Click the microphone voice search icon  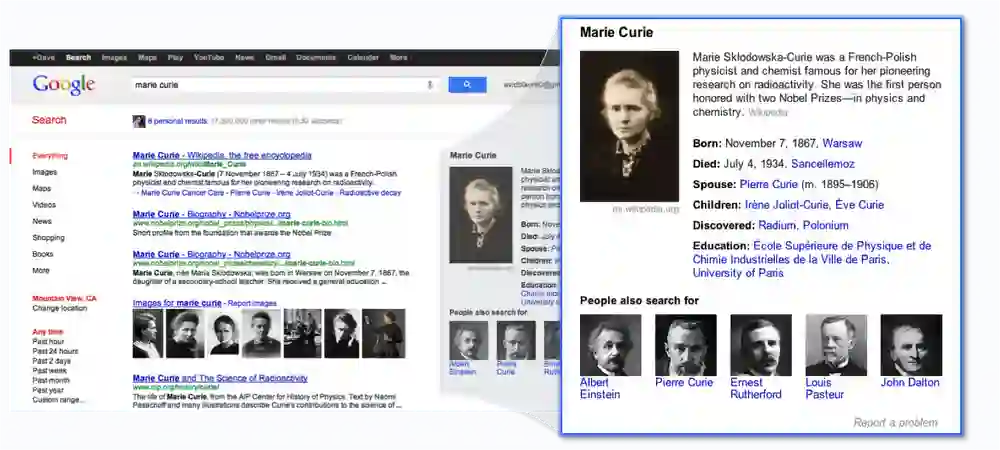point(430,85)
